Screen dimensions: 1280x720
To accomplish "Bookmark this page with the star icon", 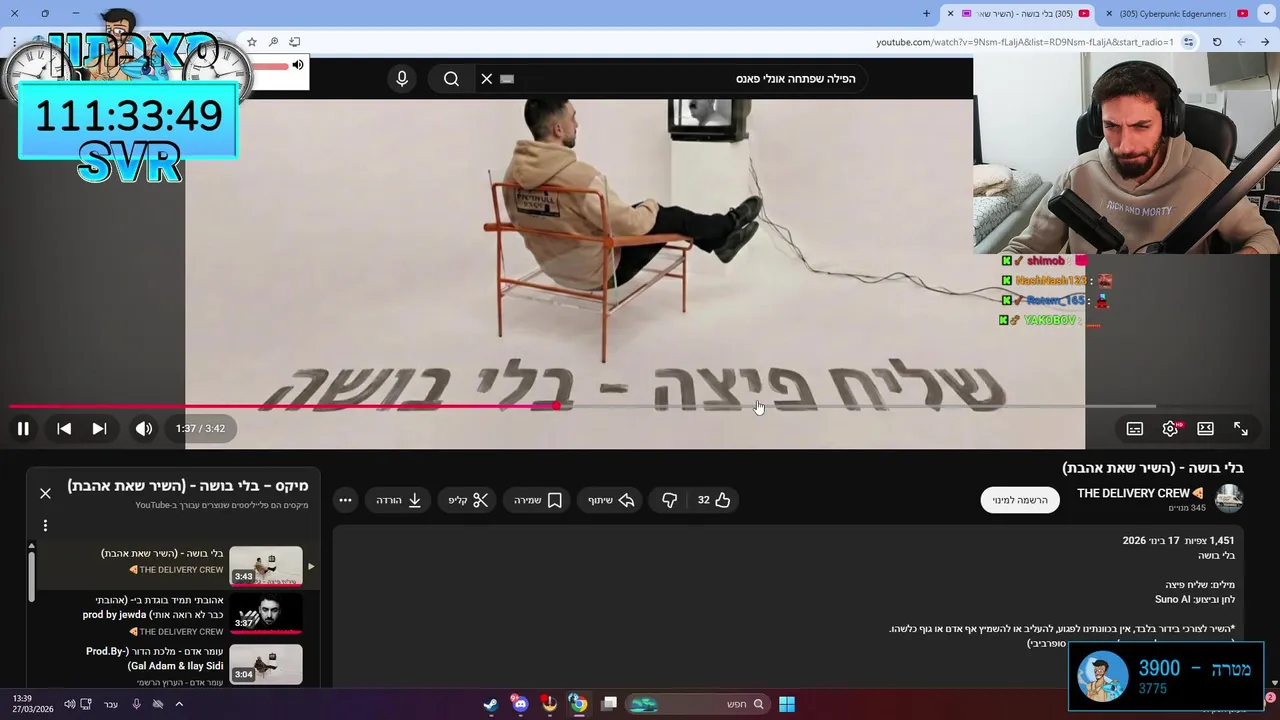I will coord(252,42).
